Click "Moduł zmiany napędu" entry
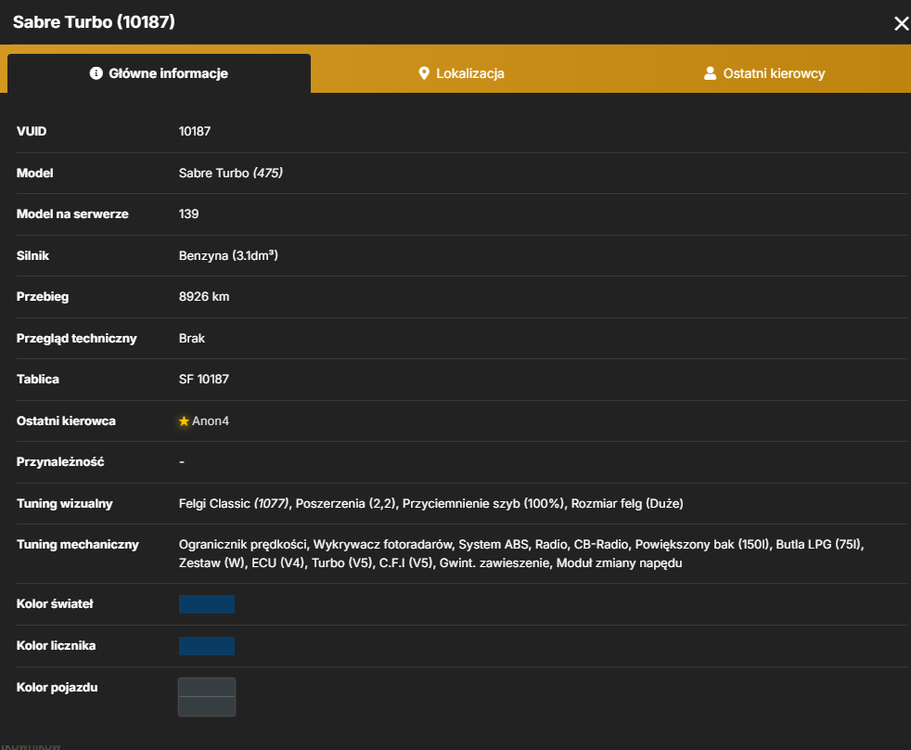The height and width of the screenshot is (750, 911). 619,563
